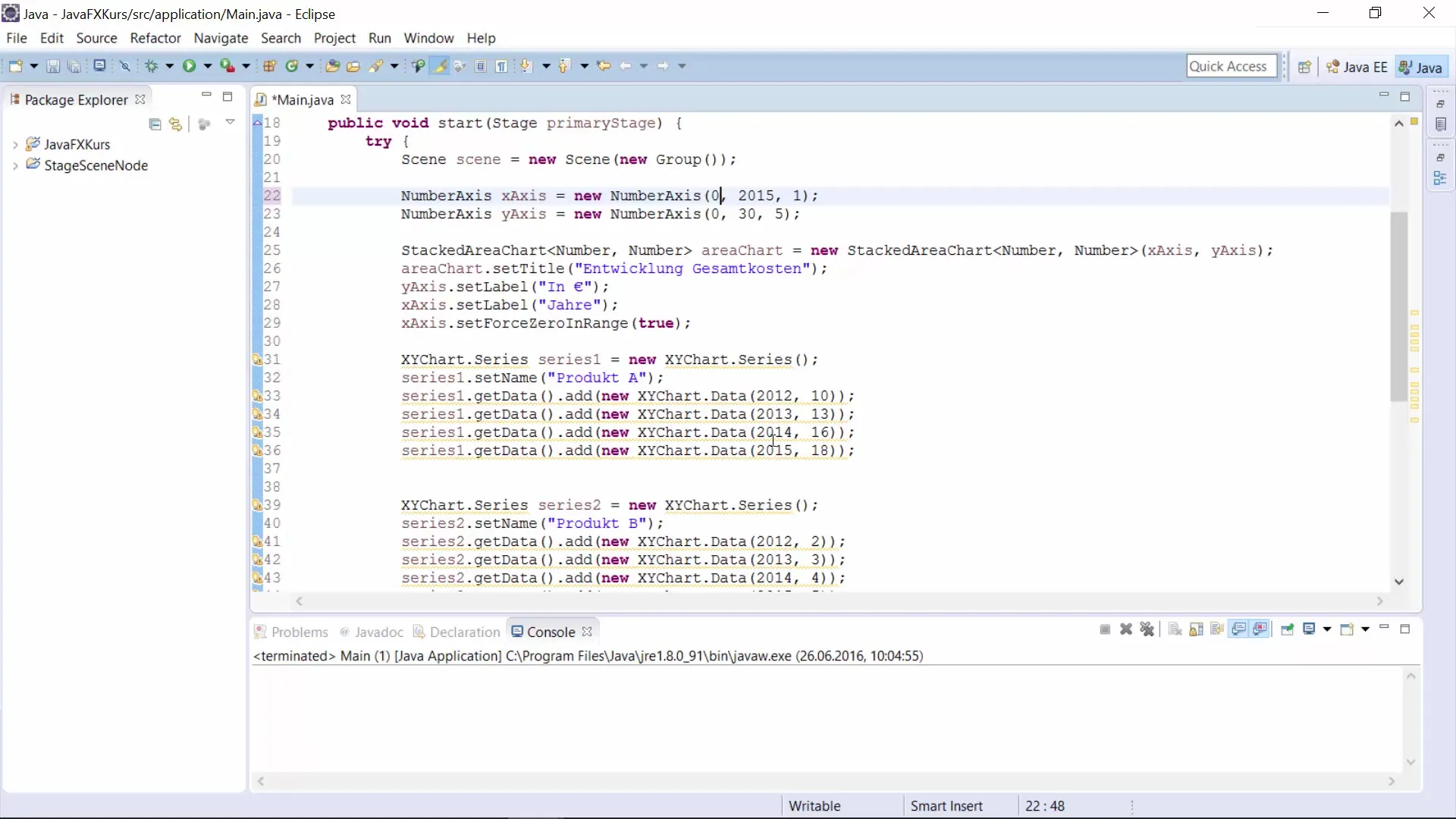Open the Refactor menu
Screen dimensions: 1456x819
155,38
